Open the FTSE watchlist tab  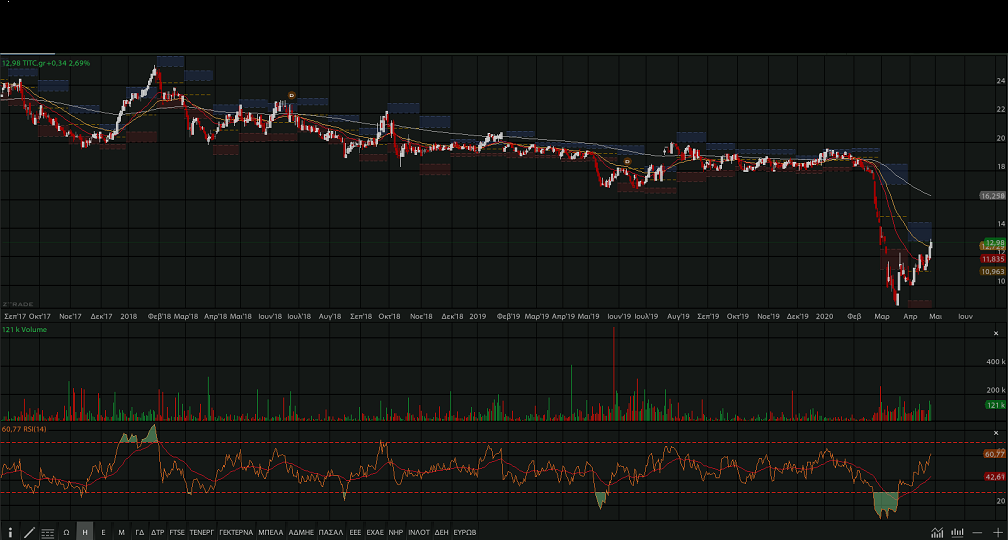tap(177, 532)
